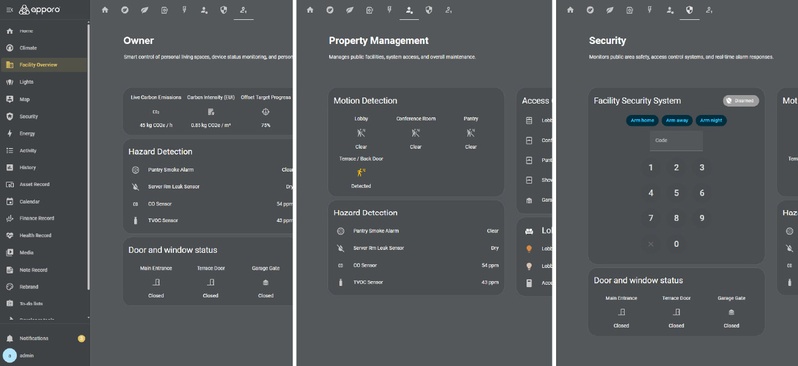Click home tab icon above the Owner view

pos(105,10)
